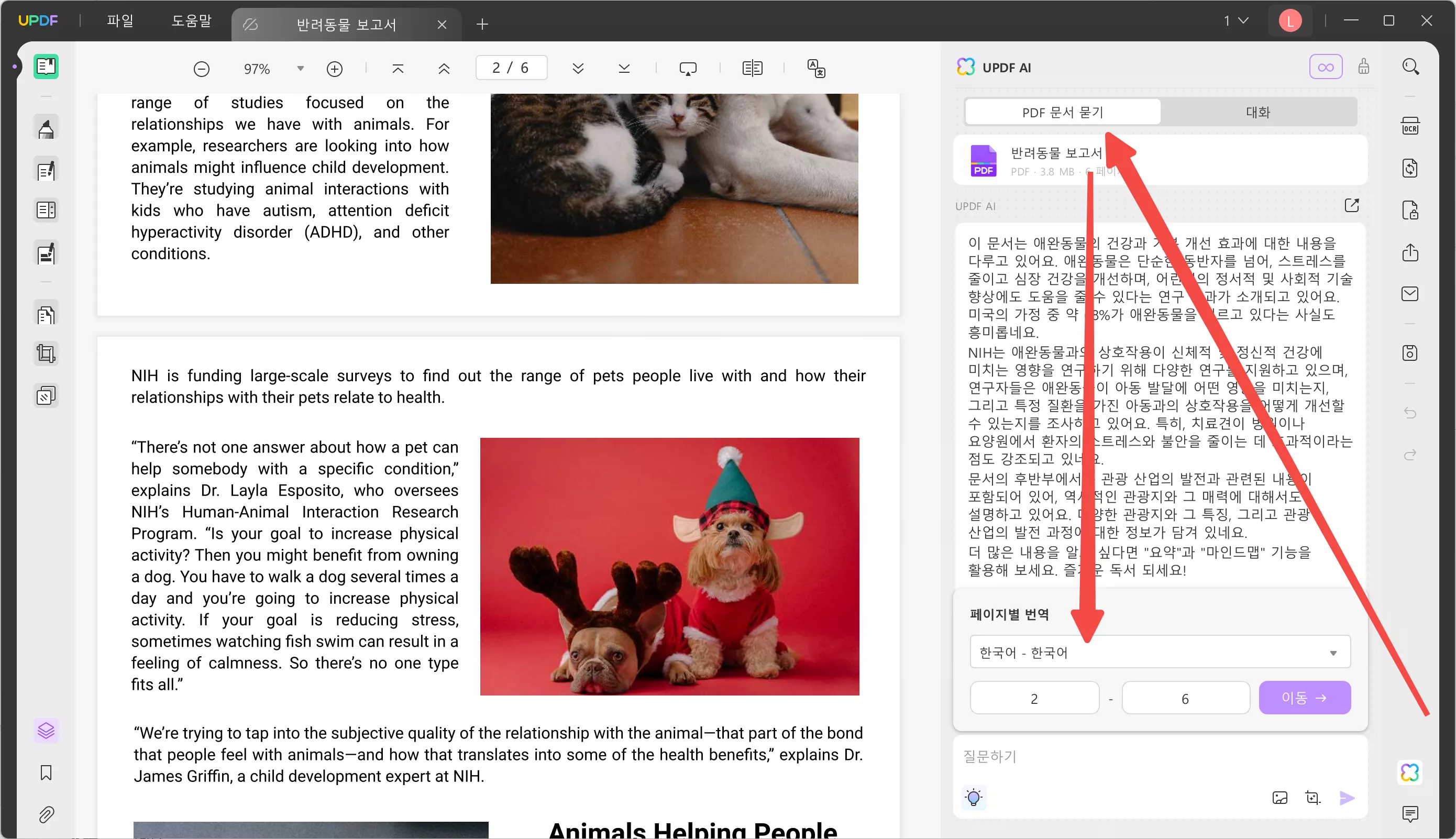1456x839 pixels.
Task: Open Reader mode in left sidebar
Action: [x=46, y=67]
